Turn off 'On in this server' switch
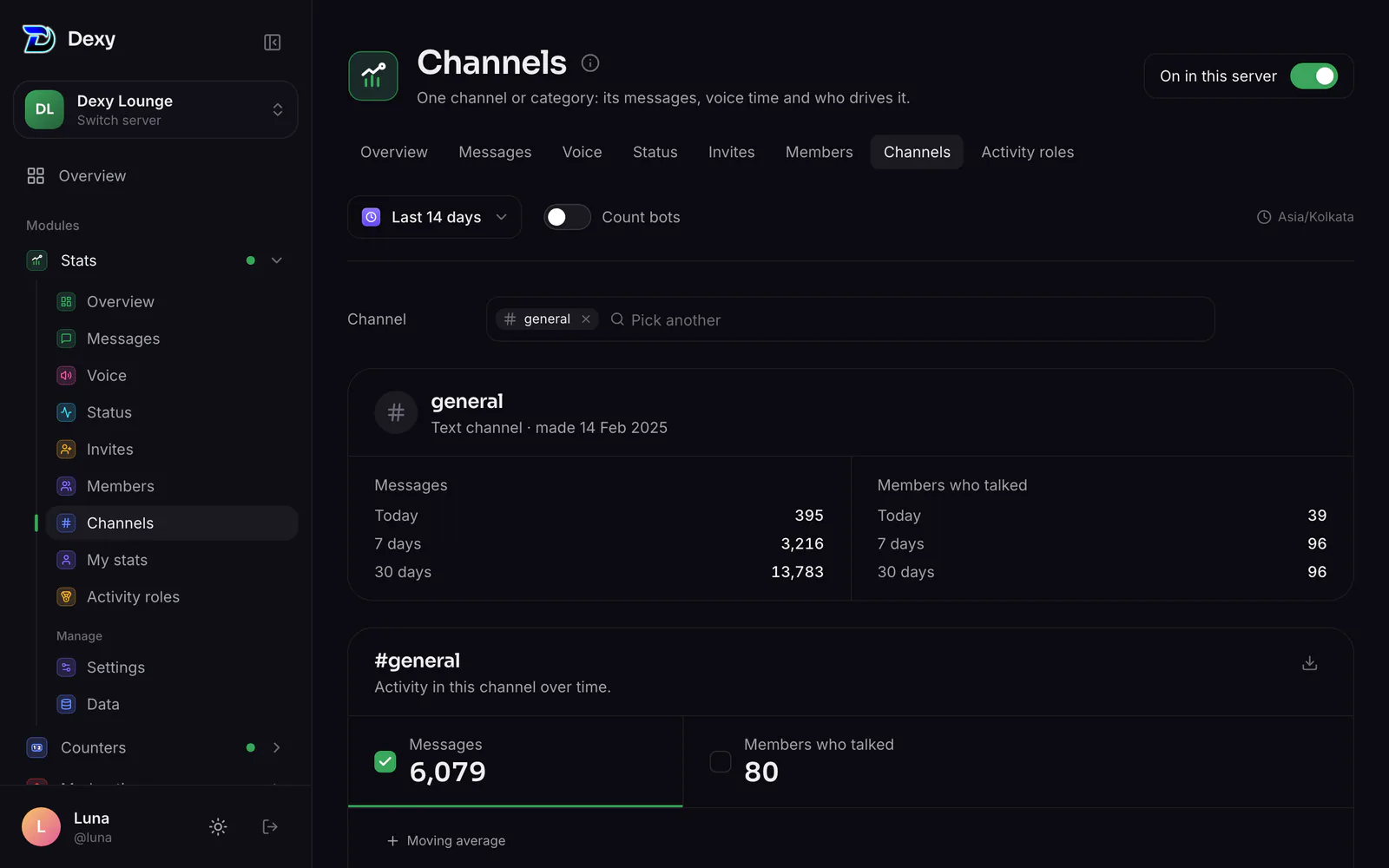 pos(1313,76)
